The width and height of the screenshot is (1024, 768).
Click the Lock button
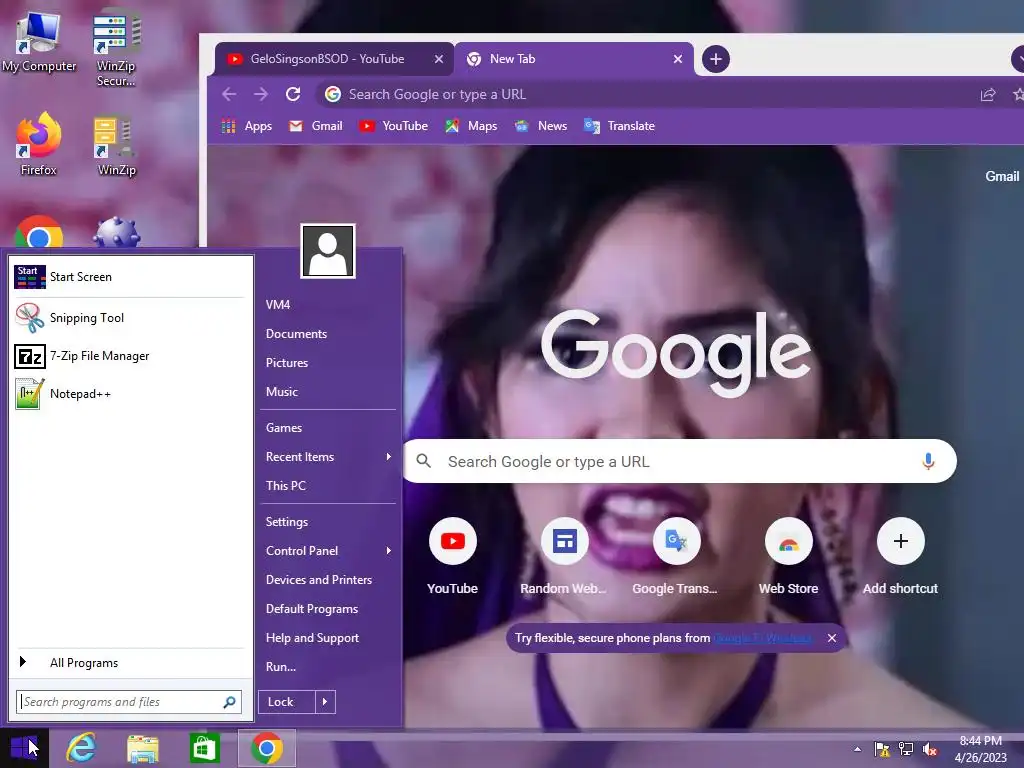(287, 702)
